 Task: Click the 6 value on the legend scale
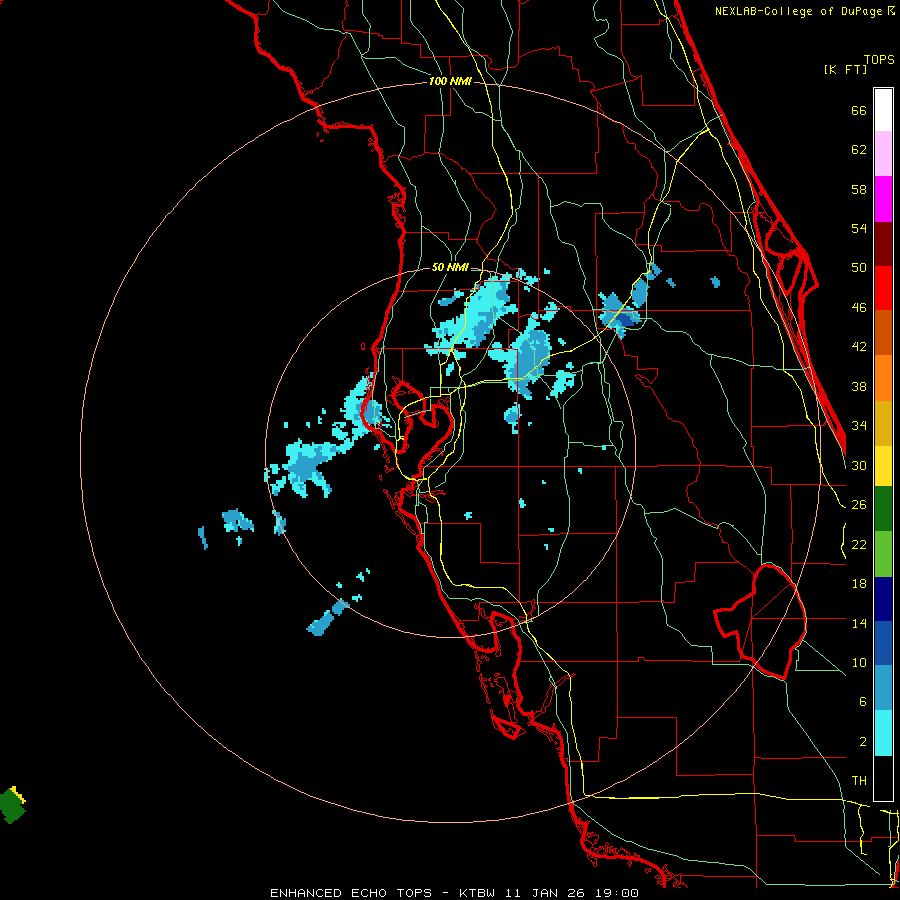coord(862,702)
